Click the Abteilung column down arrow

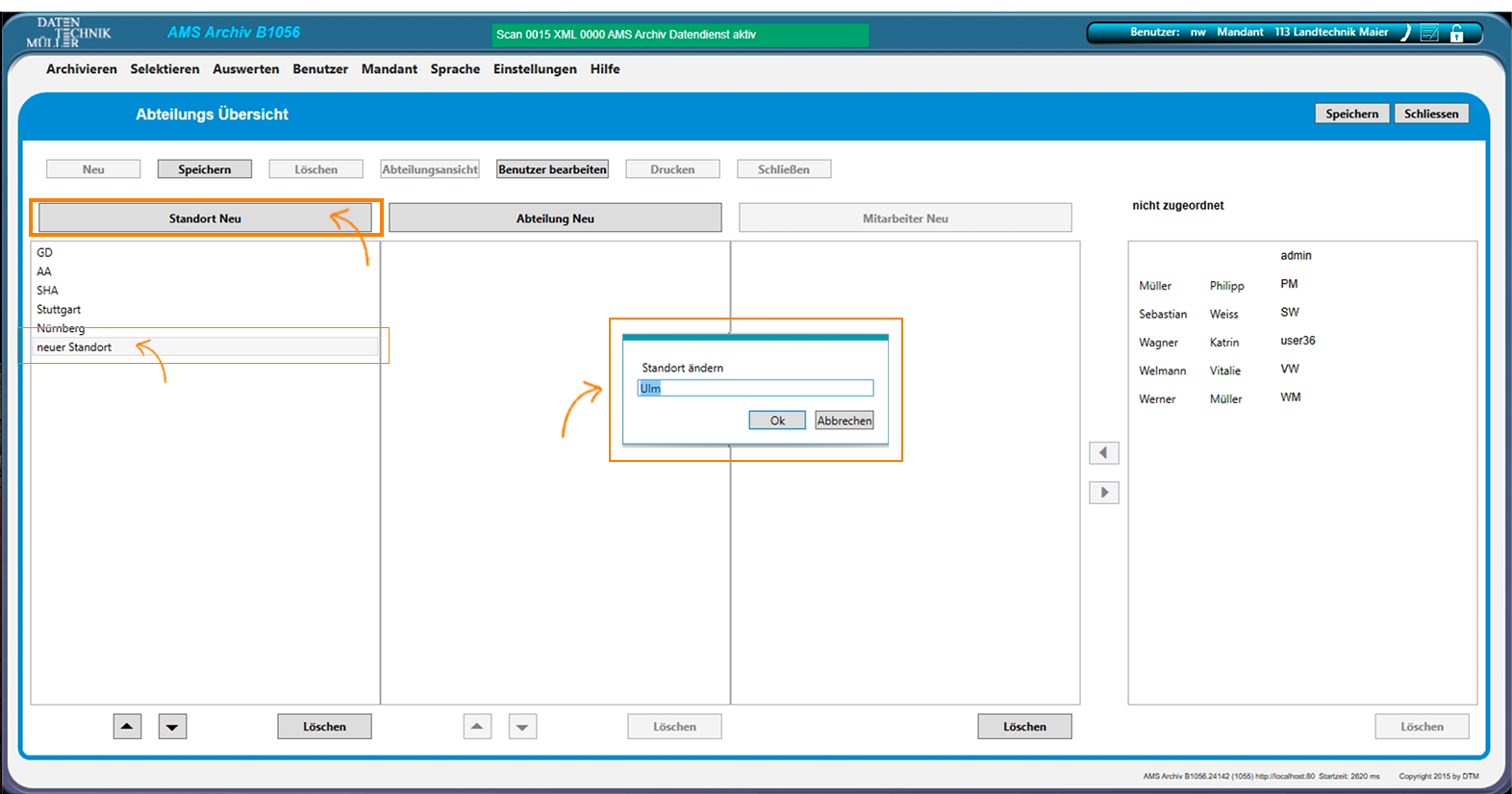[522, 727]
